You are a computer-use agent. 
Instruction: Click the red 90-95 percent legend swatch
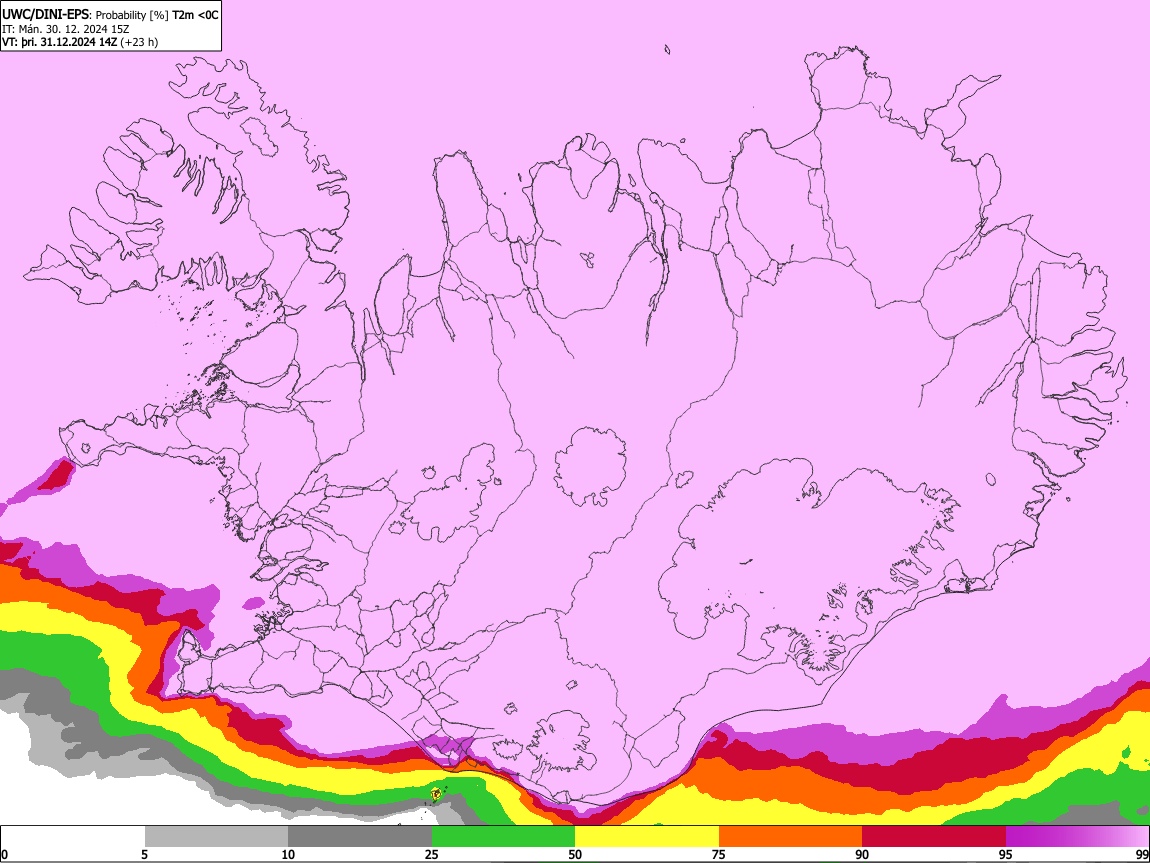pos(934,837)
